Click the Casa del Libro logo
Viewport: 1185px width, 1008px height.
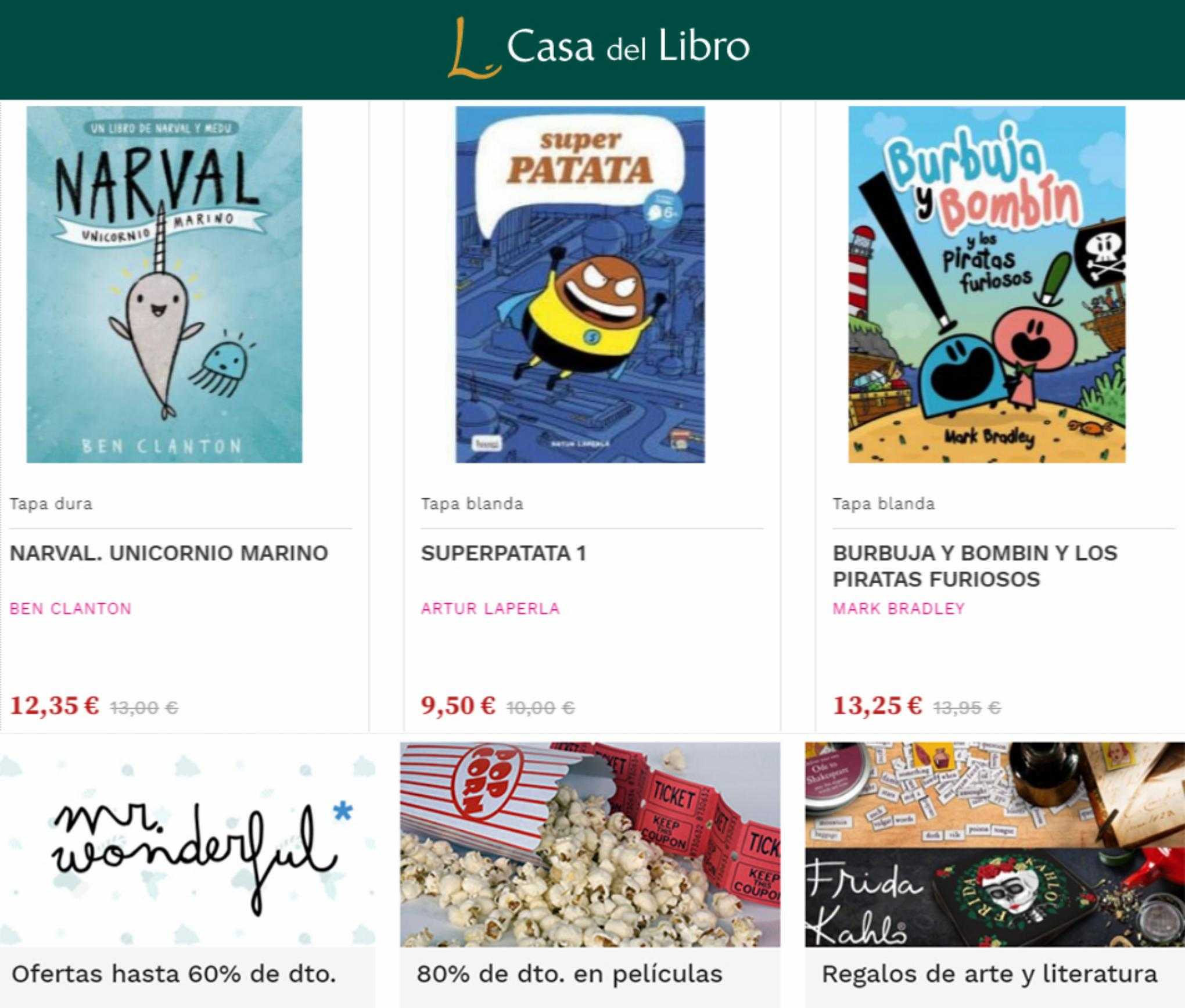[x=598, y=48]
